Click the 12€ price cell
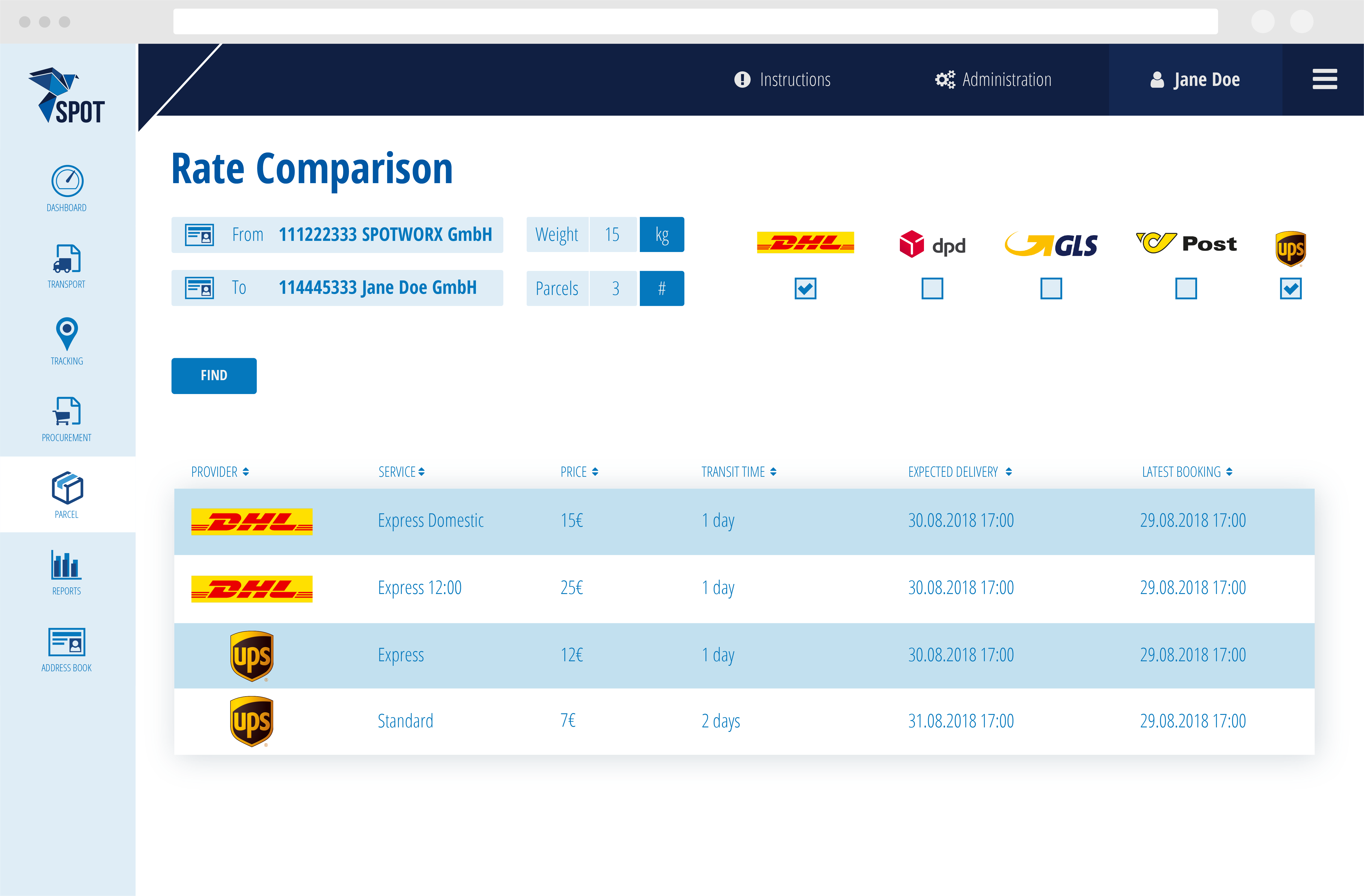Image resolution: width=1364 pixels, height=896 pixels. [571, 655]
